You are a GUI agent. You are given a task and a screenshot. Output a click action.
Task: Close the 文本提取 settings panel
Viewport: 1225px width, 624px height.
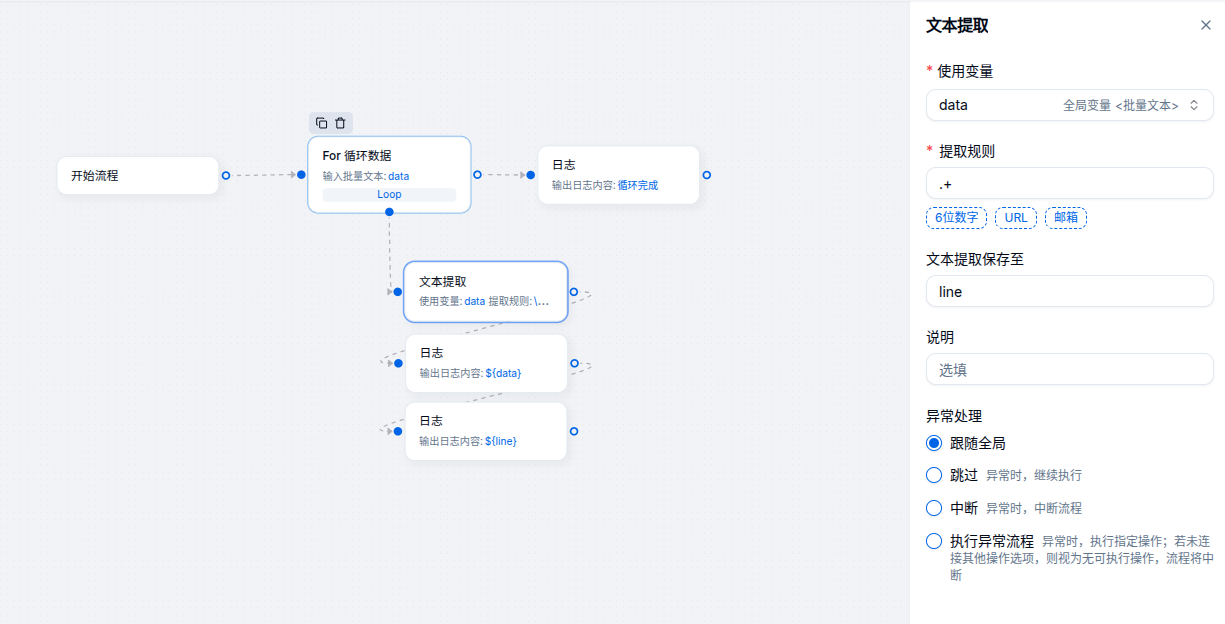coord(1205,25)
